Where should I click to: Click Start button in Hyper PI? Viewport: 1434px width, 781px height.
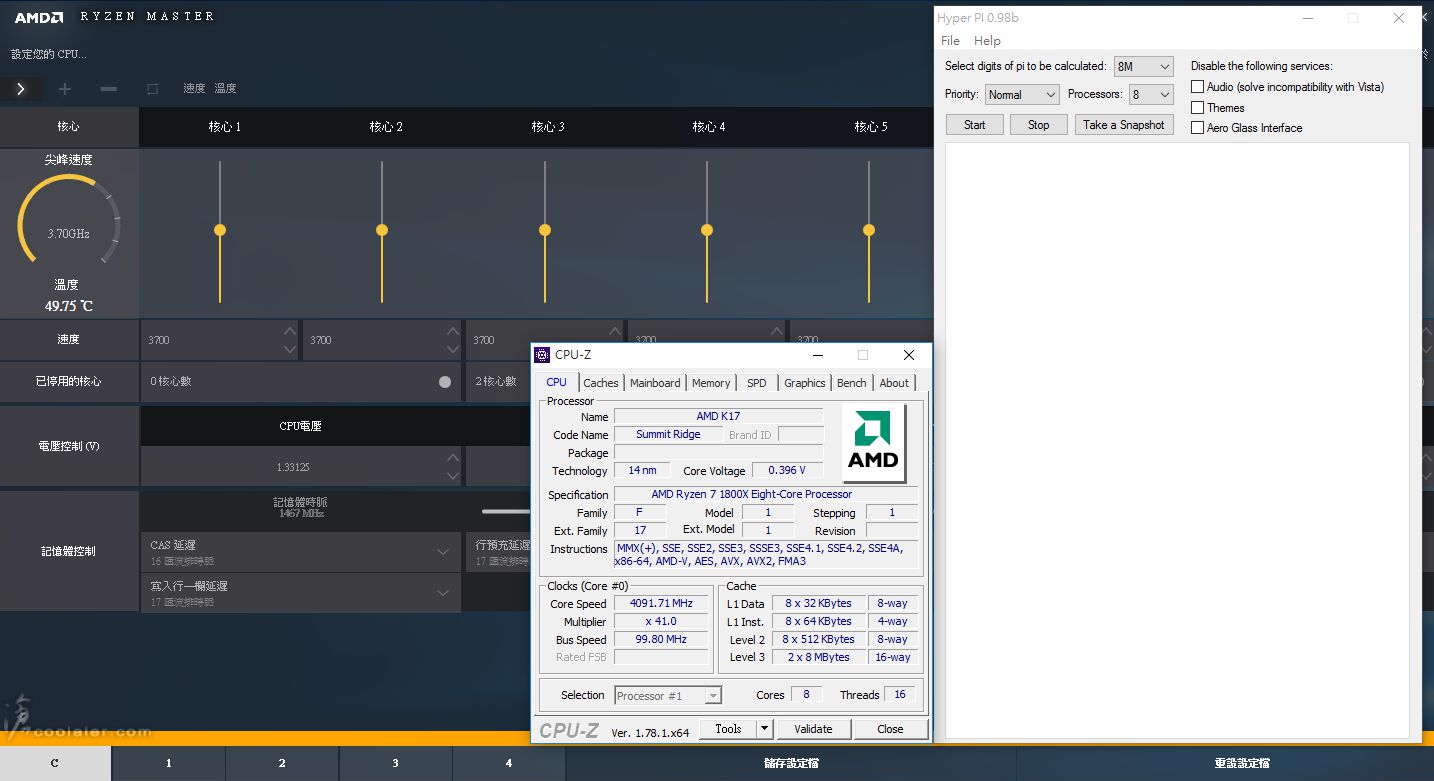[975, 125]
